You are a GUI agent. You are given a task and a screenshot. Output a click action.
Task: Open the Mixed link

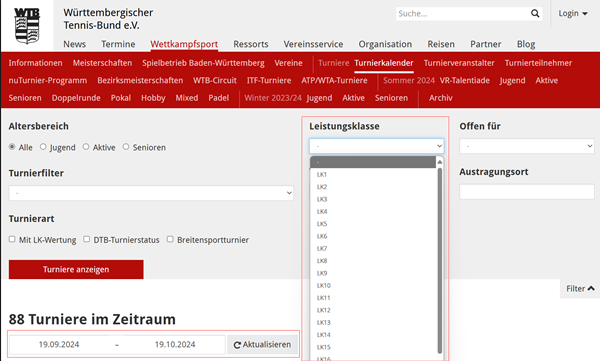tap(187, 98)
